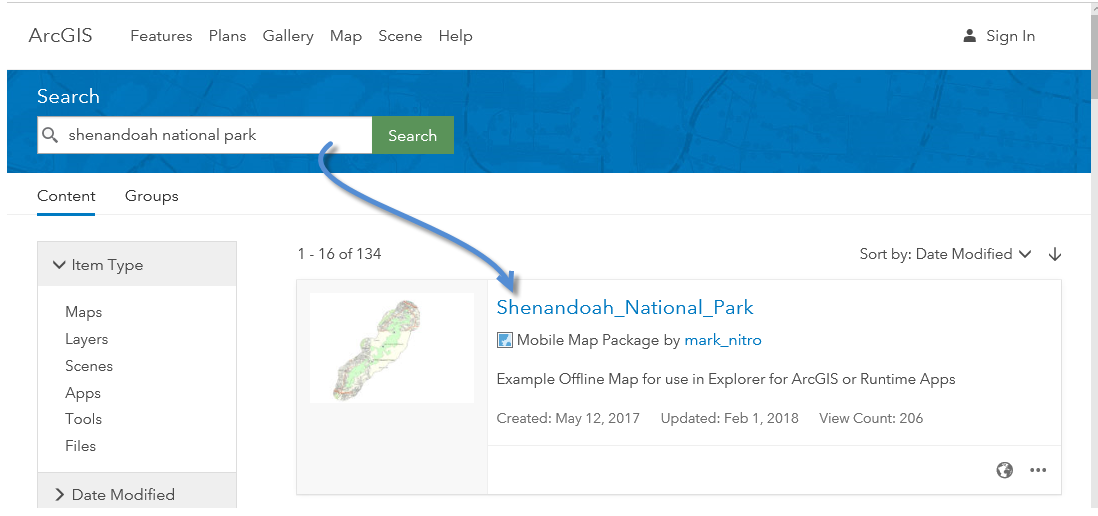Viewport: 1098px width, 516px height.
Task: Go to the Gallery page
Action: click(x=288, y=36)
